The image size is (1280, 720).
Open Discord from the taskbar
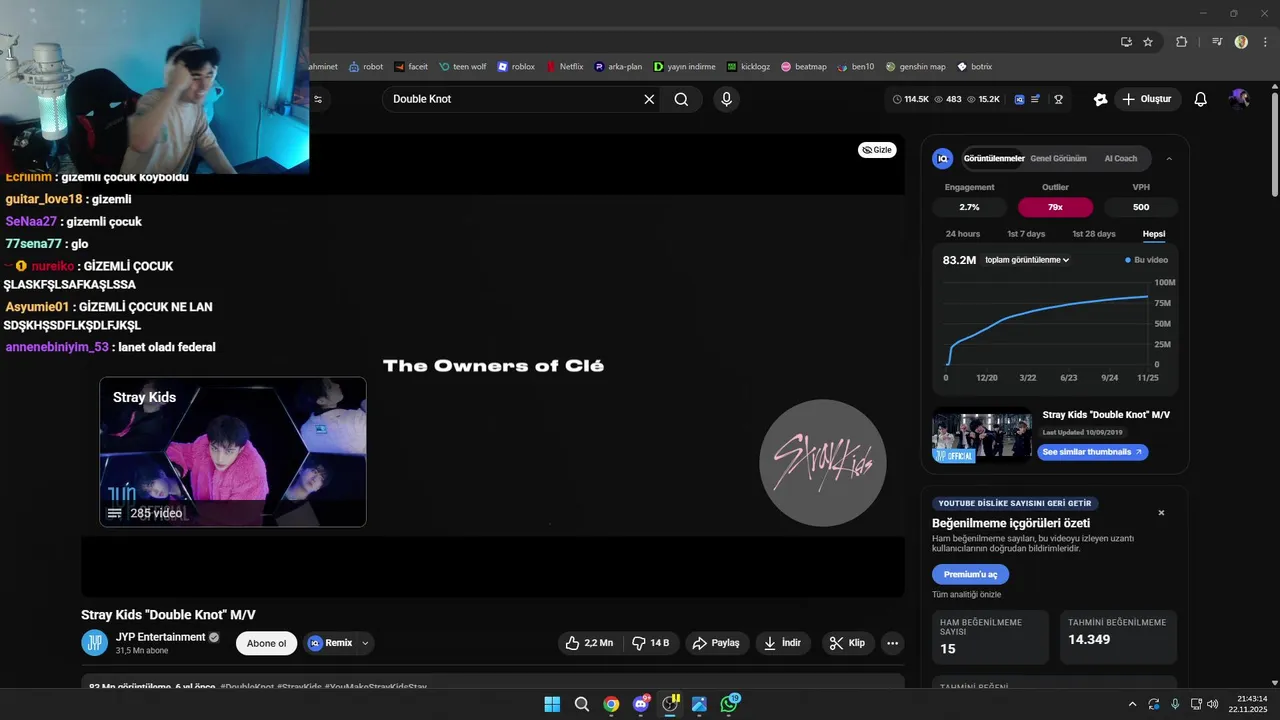[641, 704]
